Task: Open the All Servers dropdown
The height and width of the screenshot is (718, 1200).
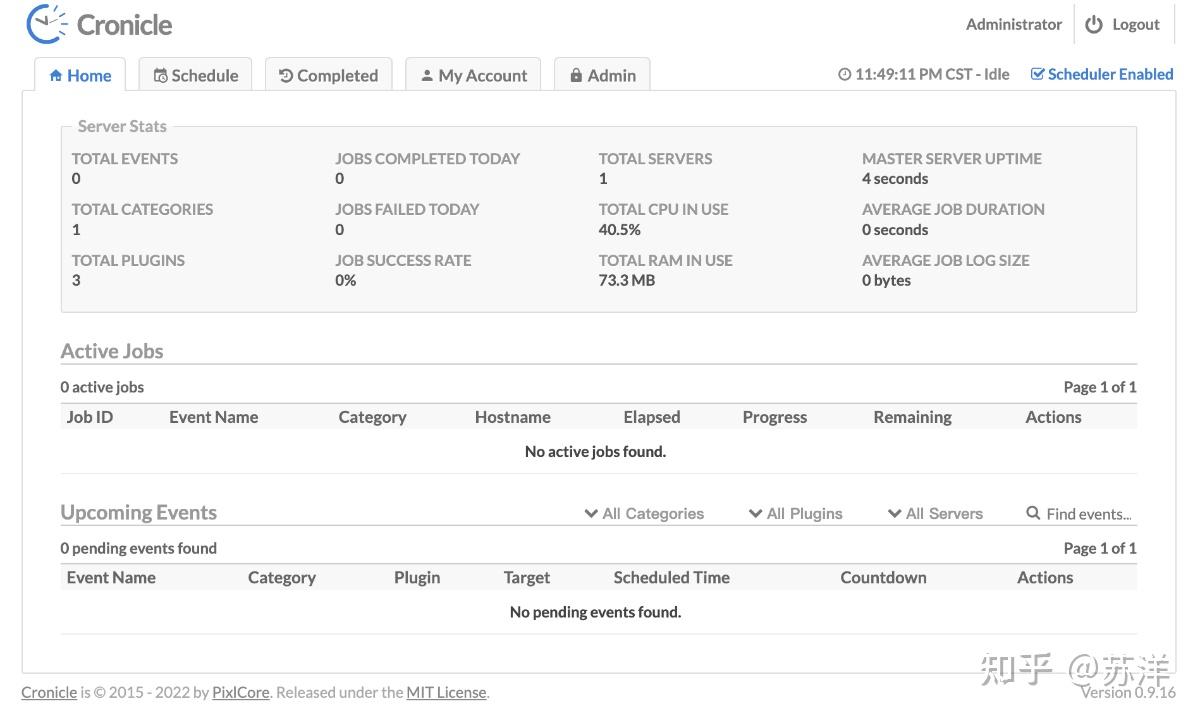Action: point(935,513)
